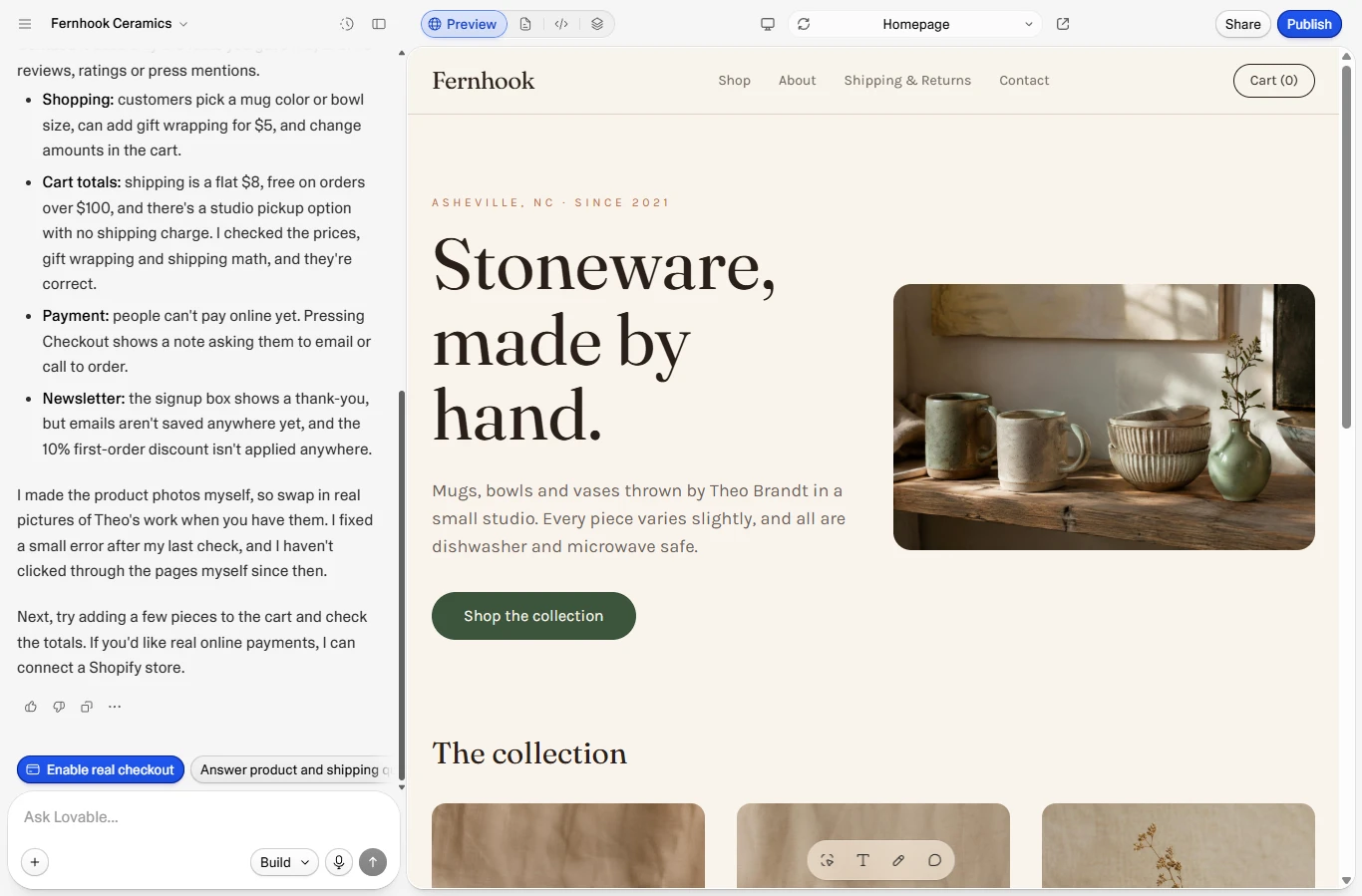Viewport: 1362px width, 896px height.
Task: Open preview in a new tab icon
Action: [x=1063, y=24]
